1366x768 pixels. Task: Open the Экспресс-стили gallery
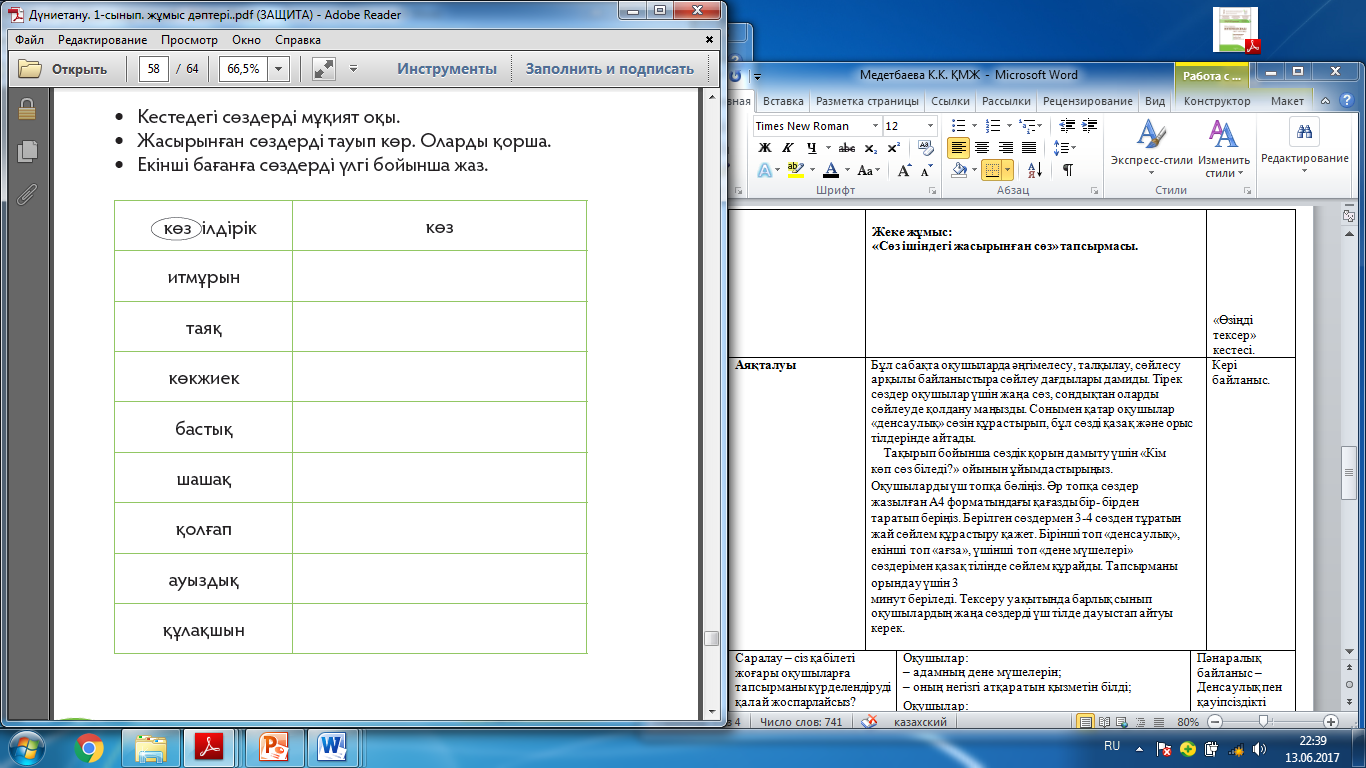pos(1151,147)
